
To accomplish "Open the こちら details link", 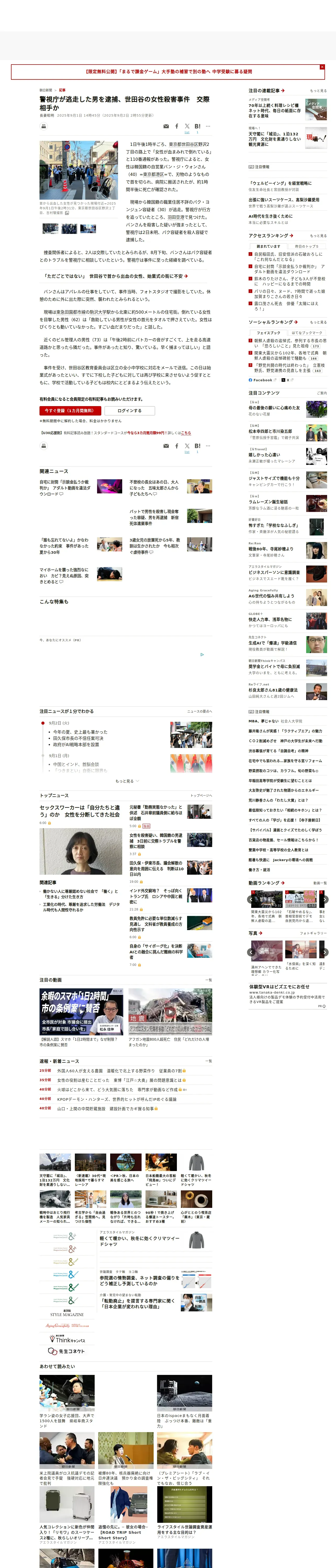I will point(186,433).
